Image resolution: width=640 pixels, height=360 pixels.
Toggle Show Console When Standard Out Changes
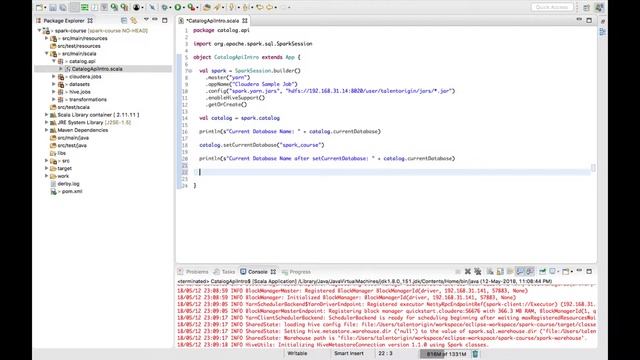click(x=520, y=271)
